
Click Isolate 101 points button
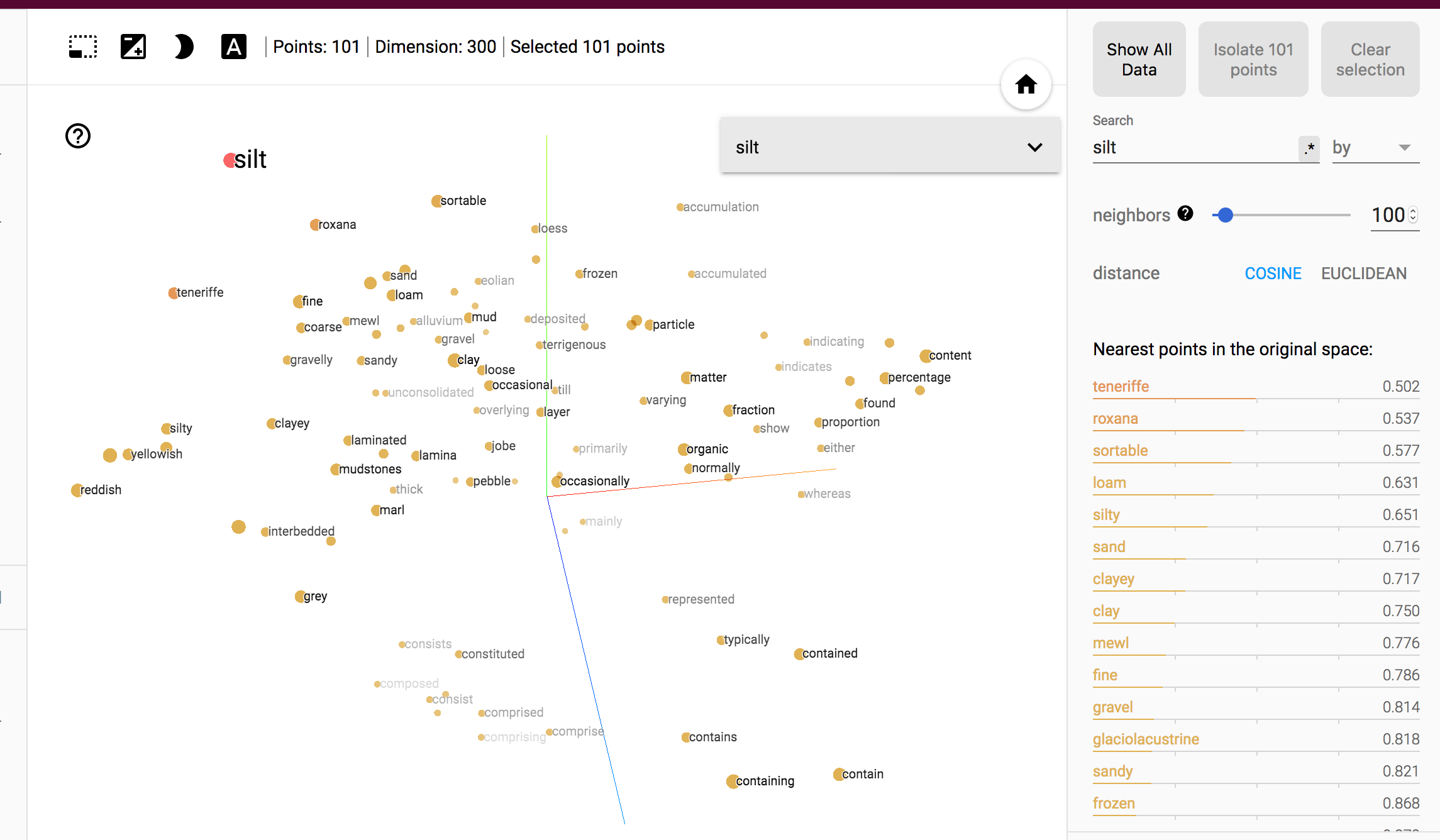tap(1254, 59)
